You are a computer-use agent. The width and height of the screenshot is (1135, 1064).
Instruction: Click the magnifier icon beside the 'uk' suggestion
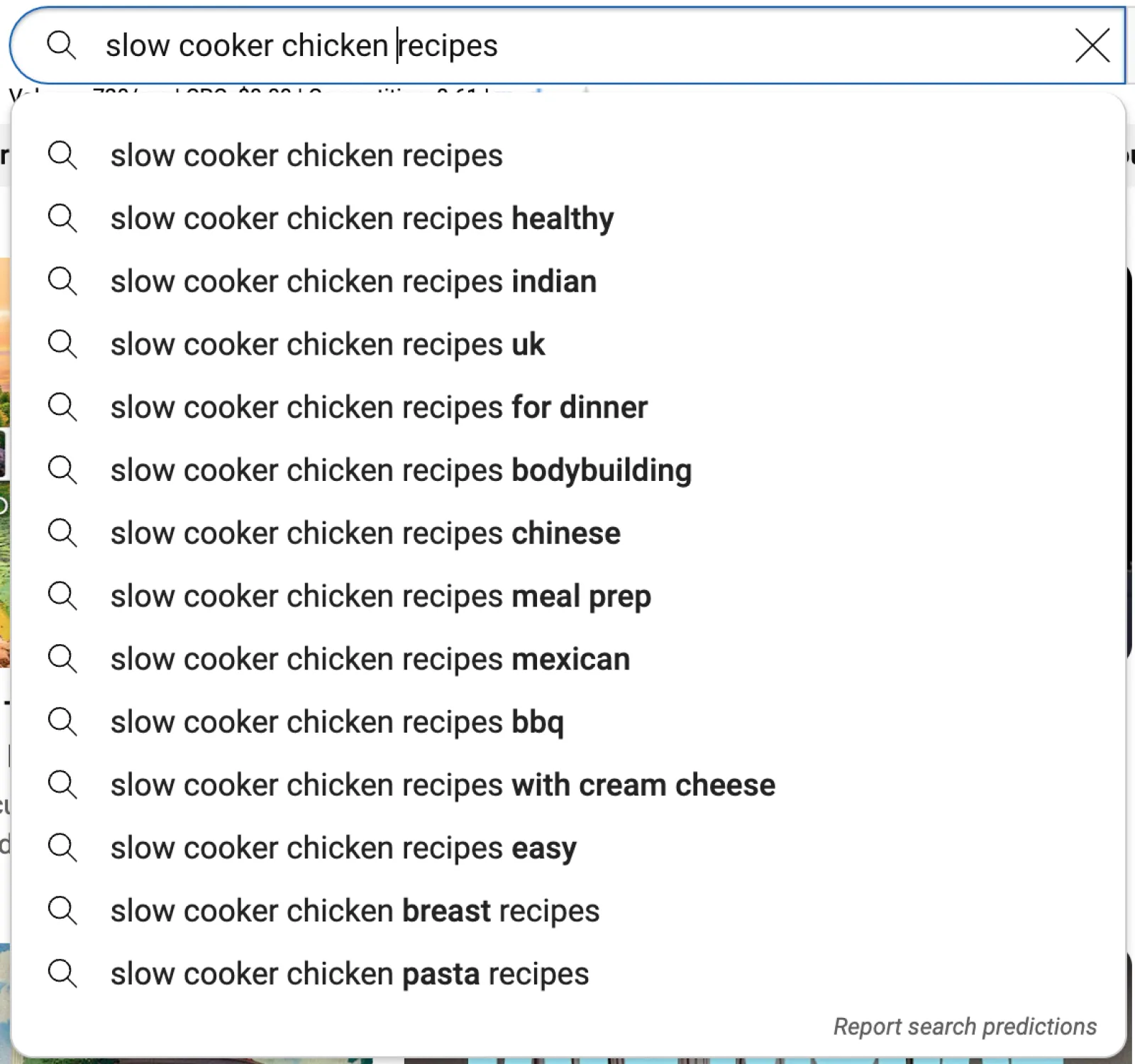click(x=62, y=344)
